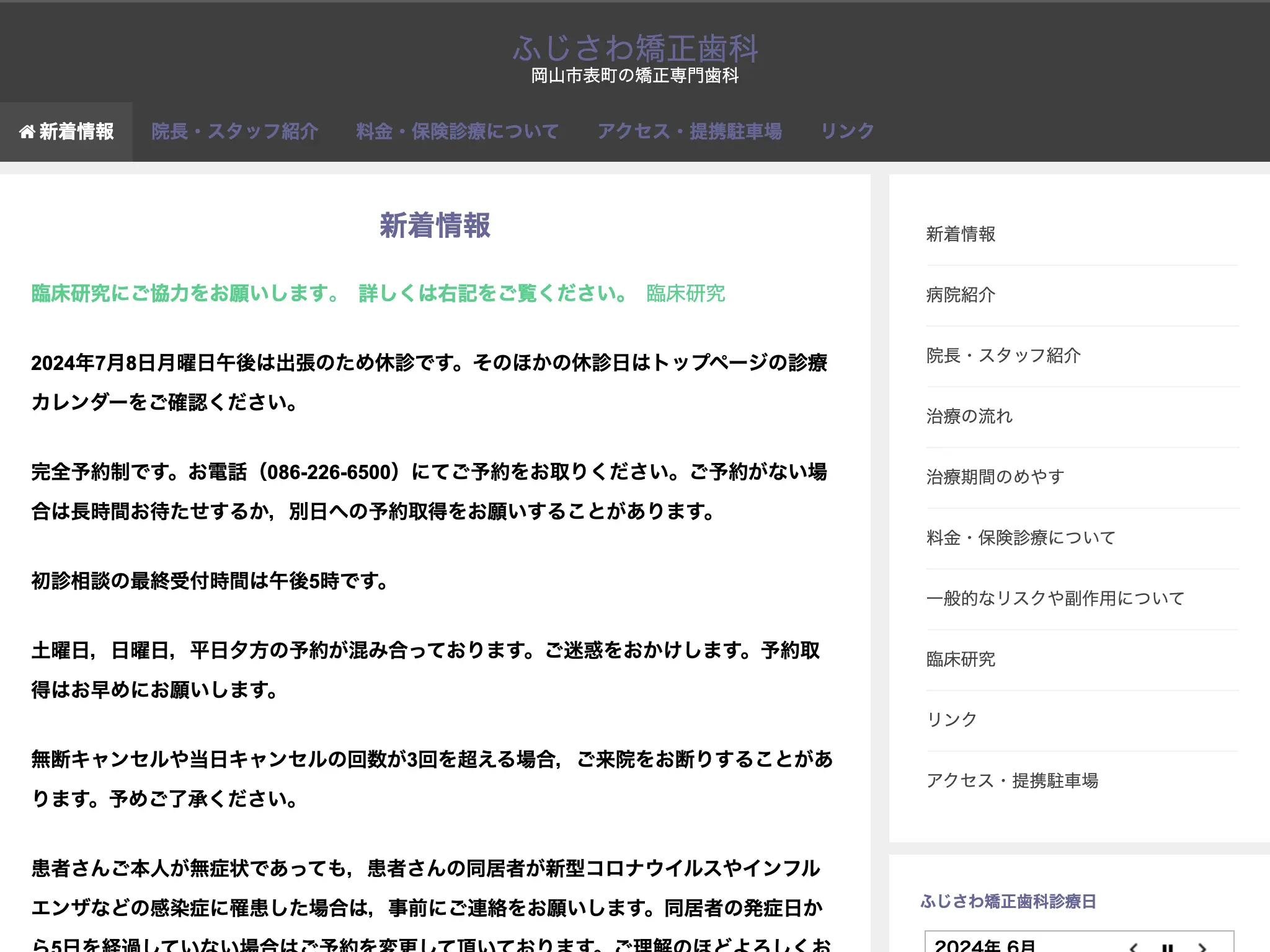The height and width of the screenshot is (952, 1270).
Task: Open 臨床研究 in the sidebar menu
Action: (x=961, y=659)
